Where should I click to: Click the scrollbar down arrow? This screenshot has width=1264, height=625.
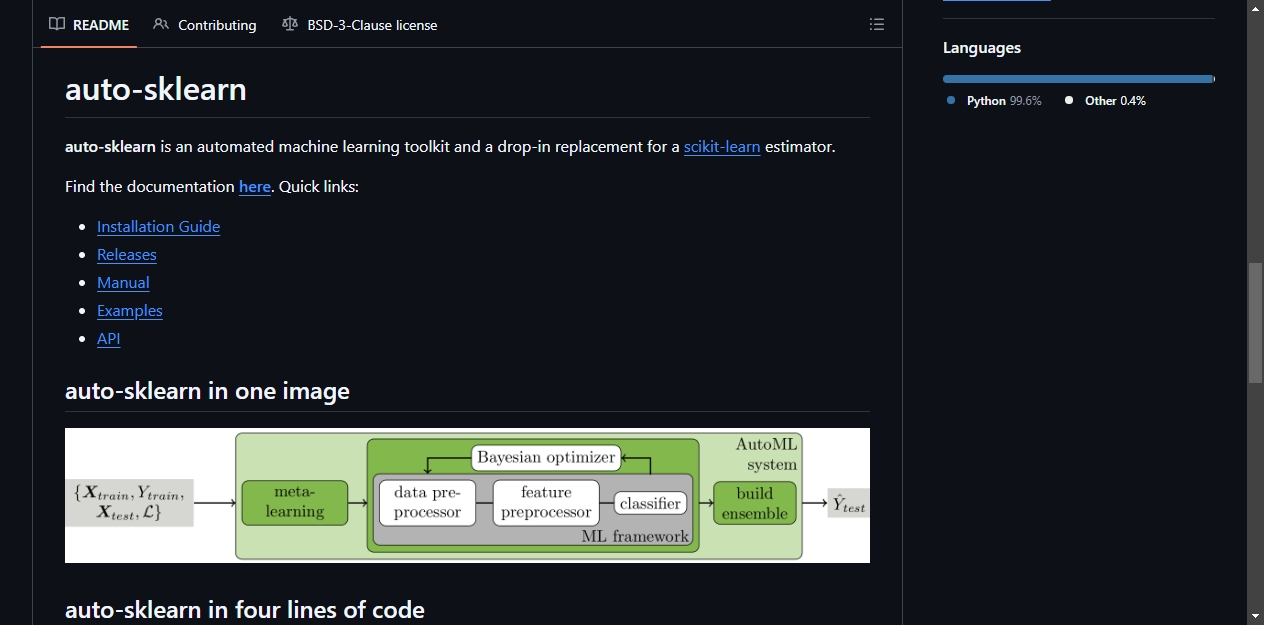tap(1255, 616)
